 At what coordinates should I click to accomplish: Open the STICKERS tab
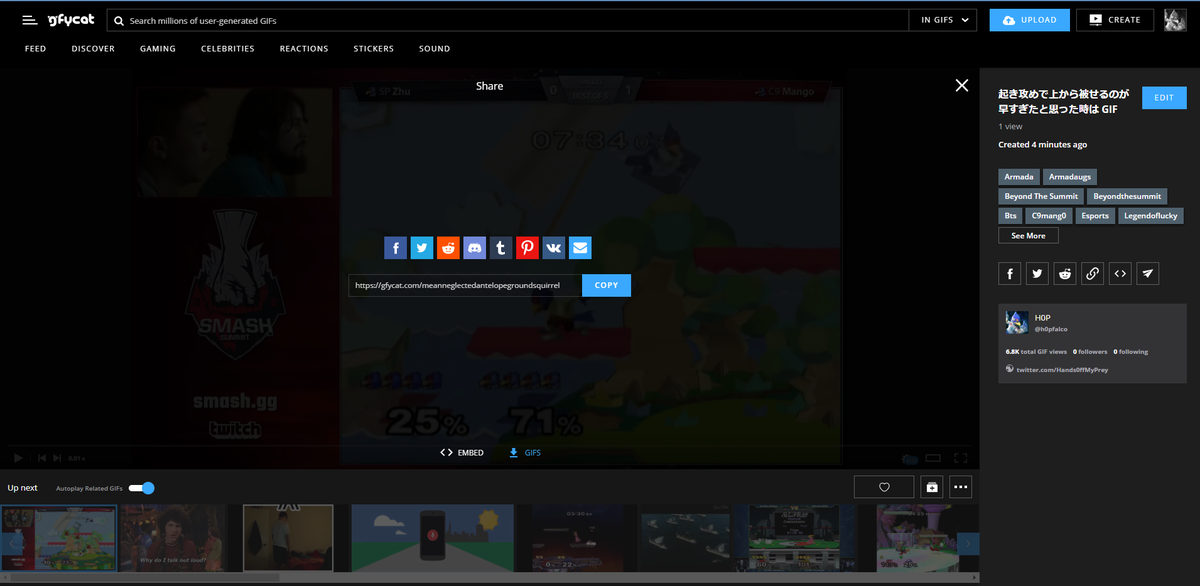(x=374, y=49)
